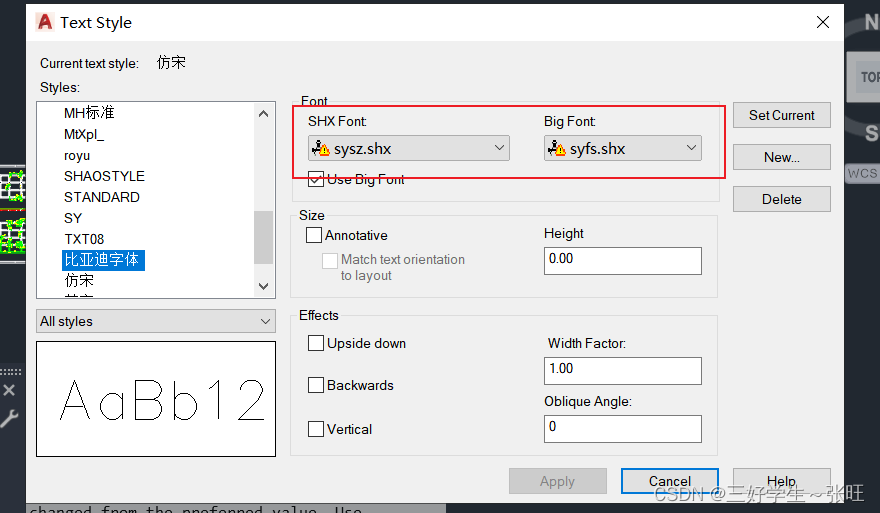Click the X icon on left command bar
Image resolution: width=880 pixels, height=513 pixels.
(x=9, y=390)
